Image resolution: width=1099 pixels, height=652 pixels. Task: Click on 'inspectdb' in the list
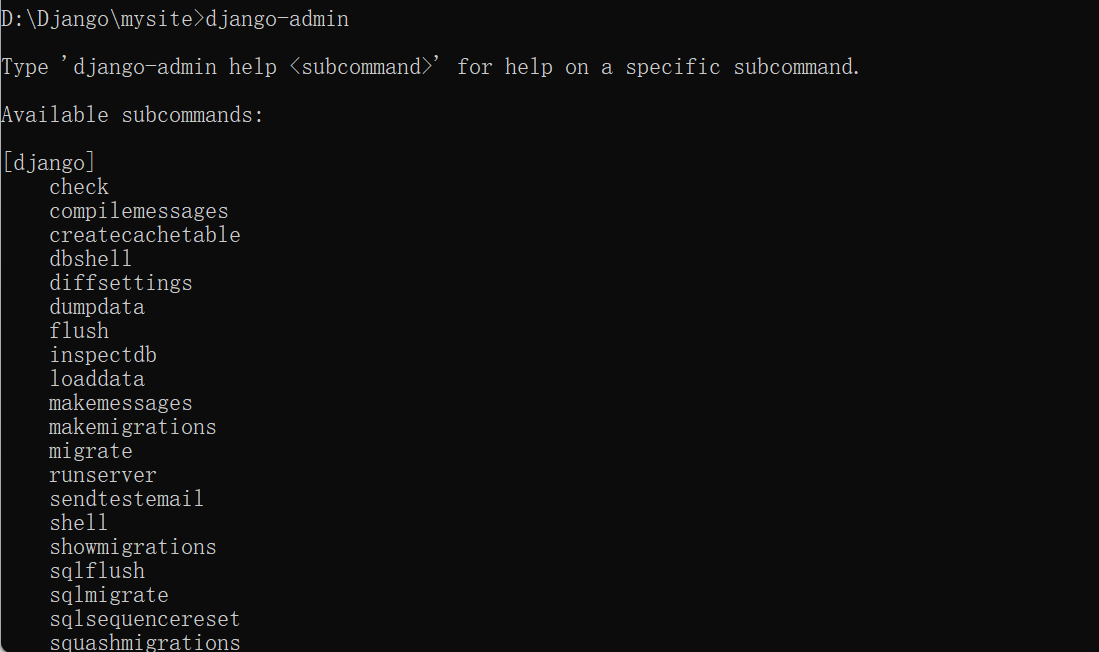[103, 355]
